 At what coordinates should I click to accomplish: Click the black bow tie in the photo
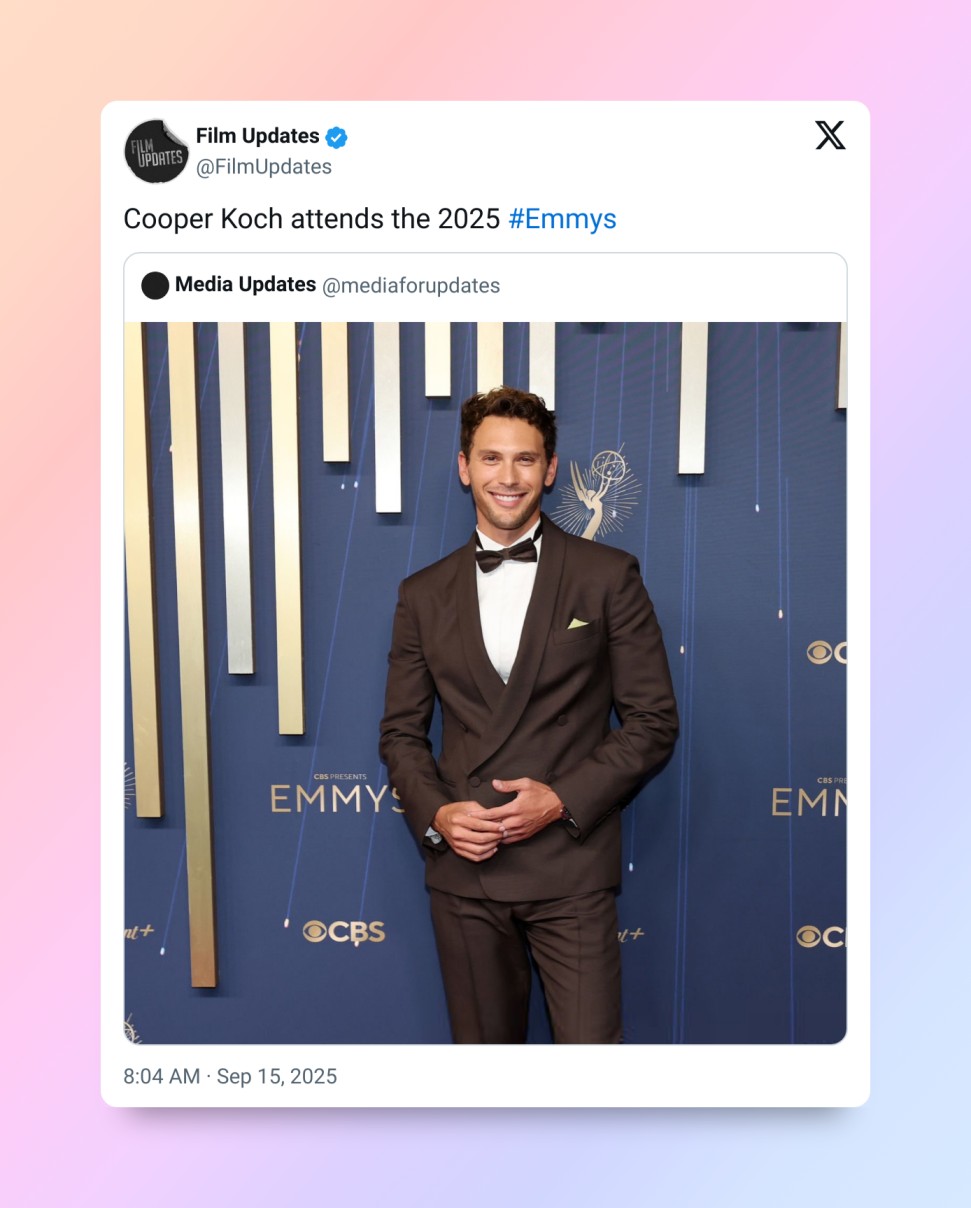(506, 553)
